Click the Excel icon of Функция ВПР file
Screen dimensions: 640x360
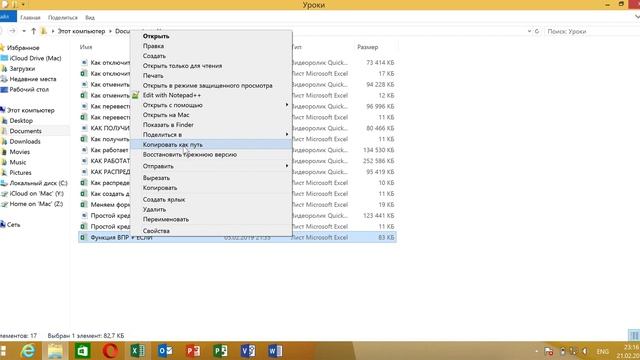point(83,237)
